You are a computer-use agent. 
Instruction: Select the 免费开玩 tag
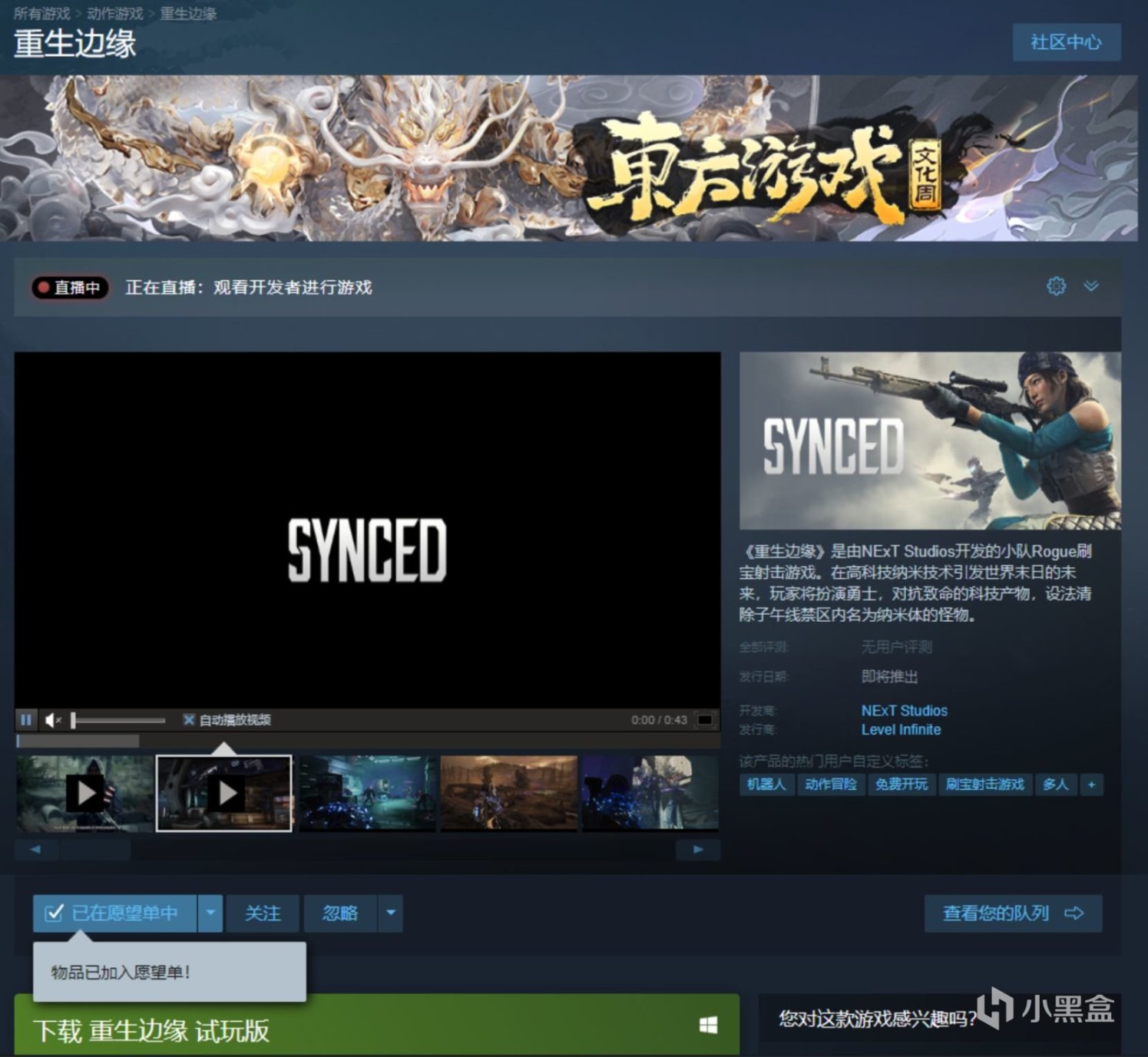[x=902, y=784]
